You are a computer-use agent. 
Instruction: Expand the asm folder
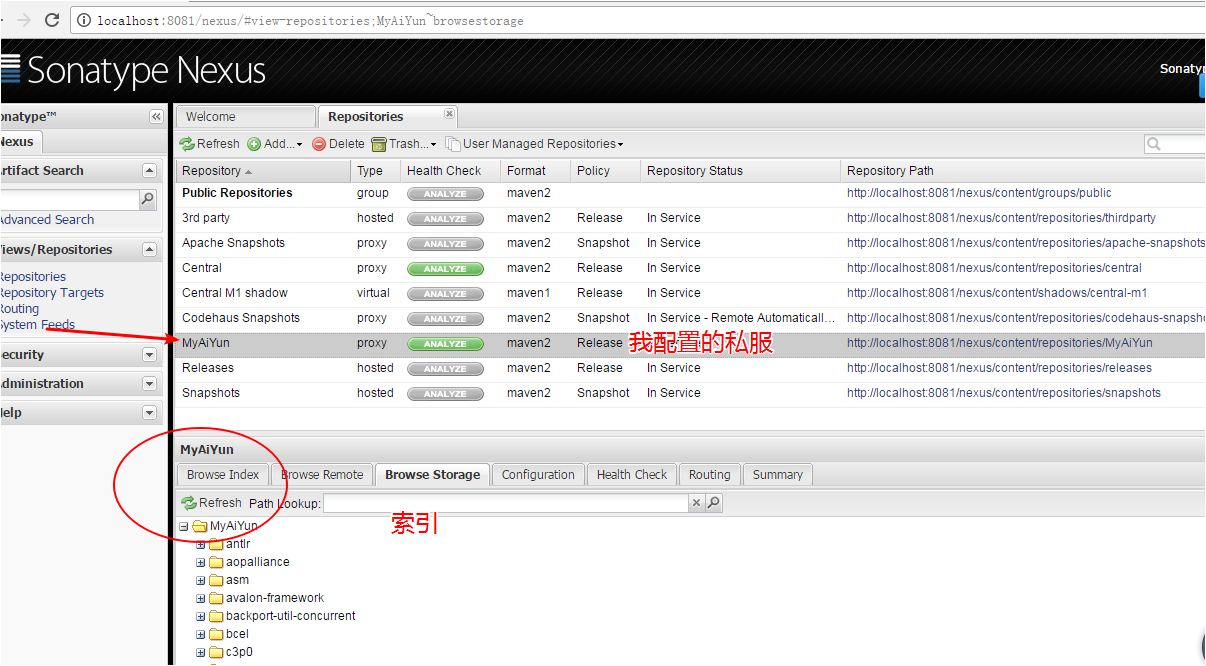click(x=201, y=581)
